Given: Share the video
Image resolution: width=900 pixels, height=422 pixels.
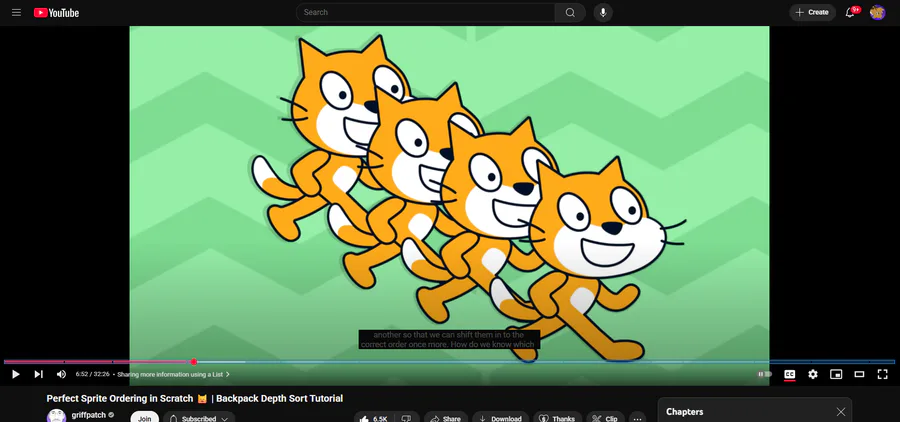Looking at the screenshot, I should click(x=445, y=418).
